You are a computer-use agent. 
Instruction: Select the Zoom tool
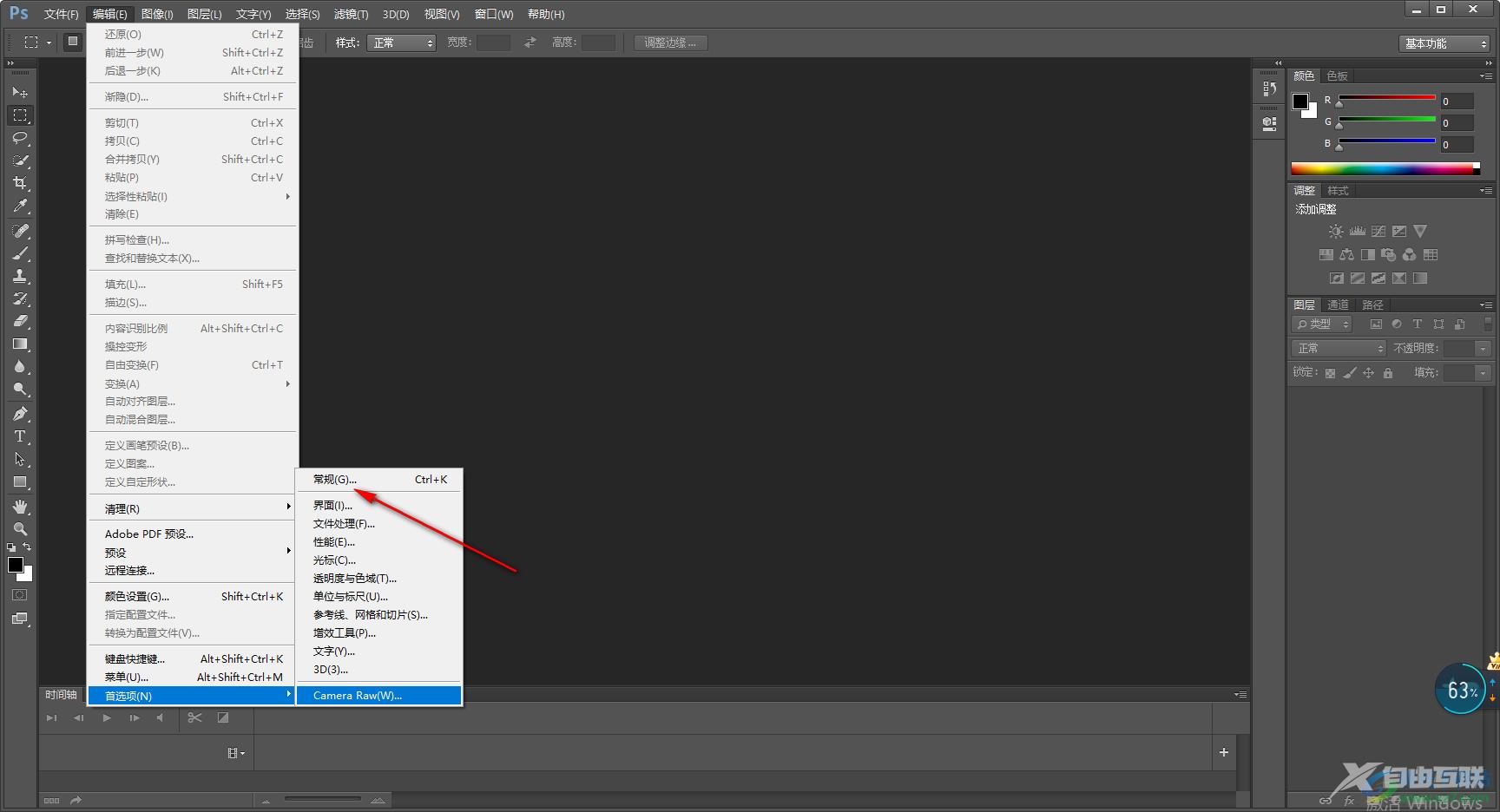pyautogui.click(x=20, y=529)
